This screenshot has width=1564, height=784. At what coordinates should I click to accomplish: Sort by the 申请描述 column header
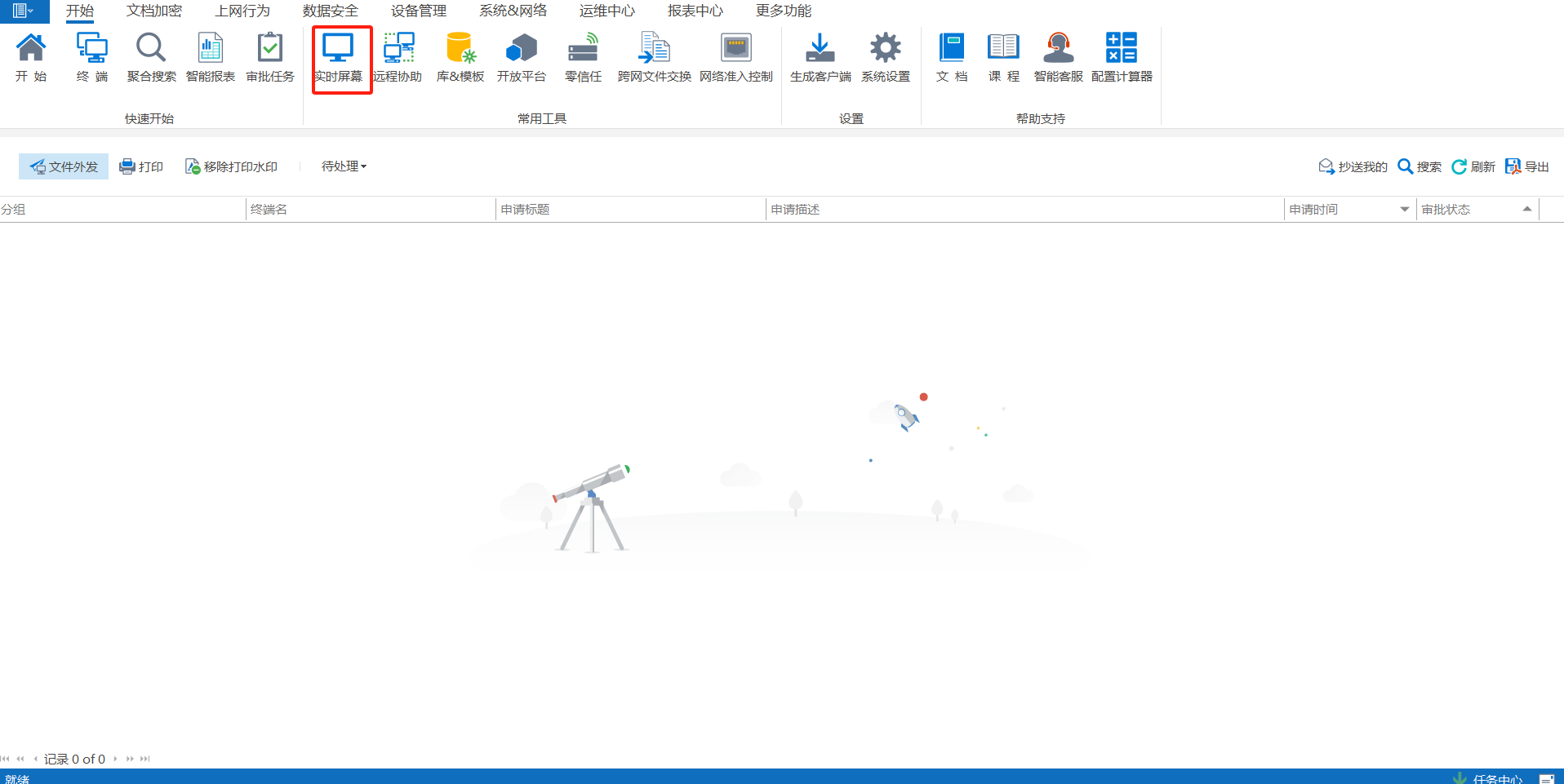tap(1025, 210)
